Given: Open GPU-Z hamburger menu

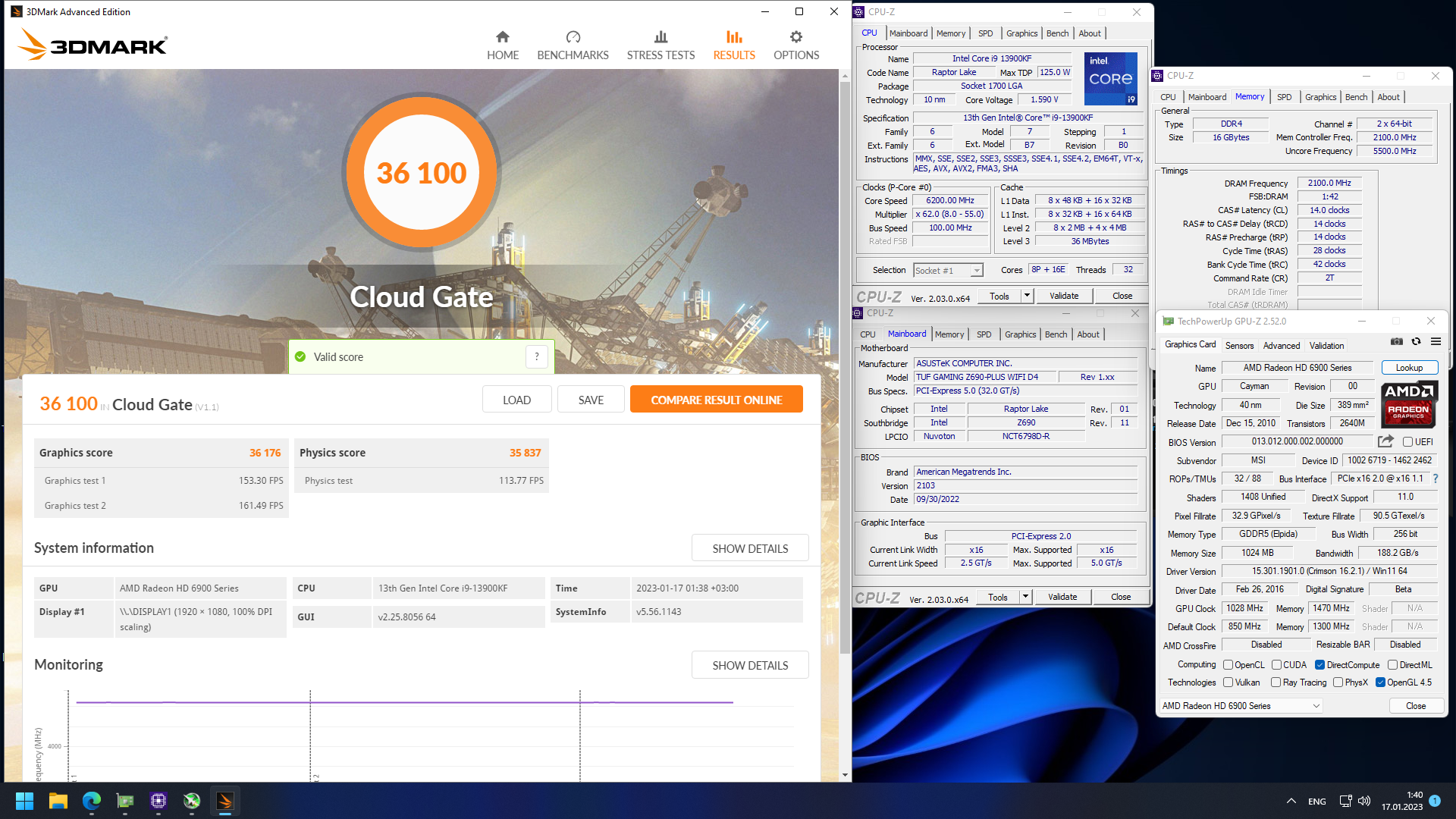Looking at the screenshot, I should pos(1436,342).
